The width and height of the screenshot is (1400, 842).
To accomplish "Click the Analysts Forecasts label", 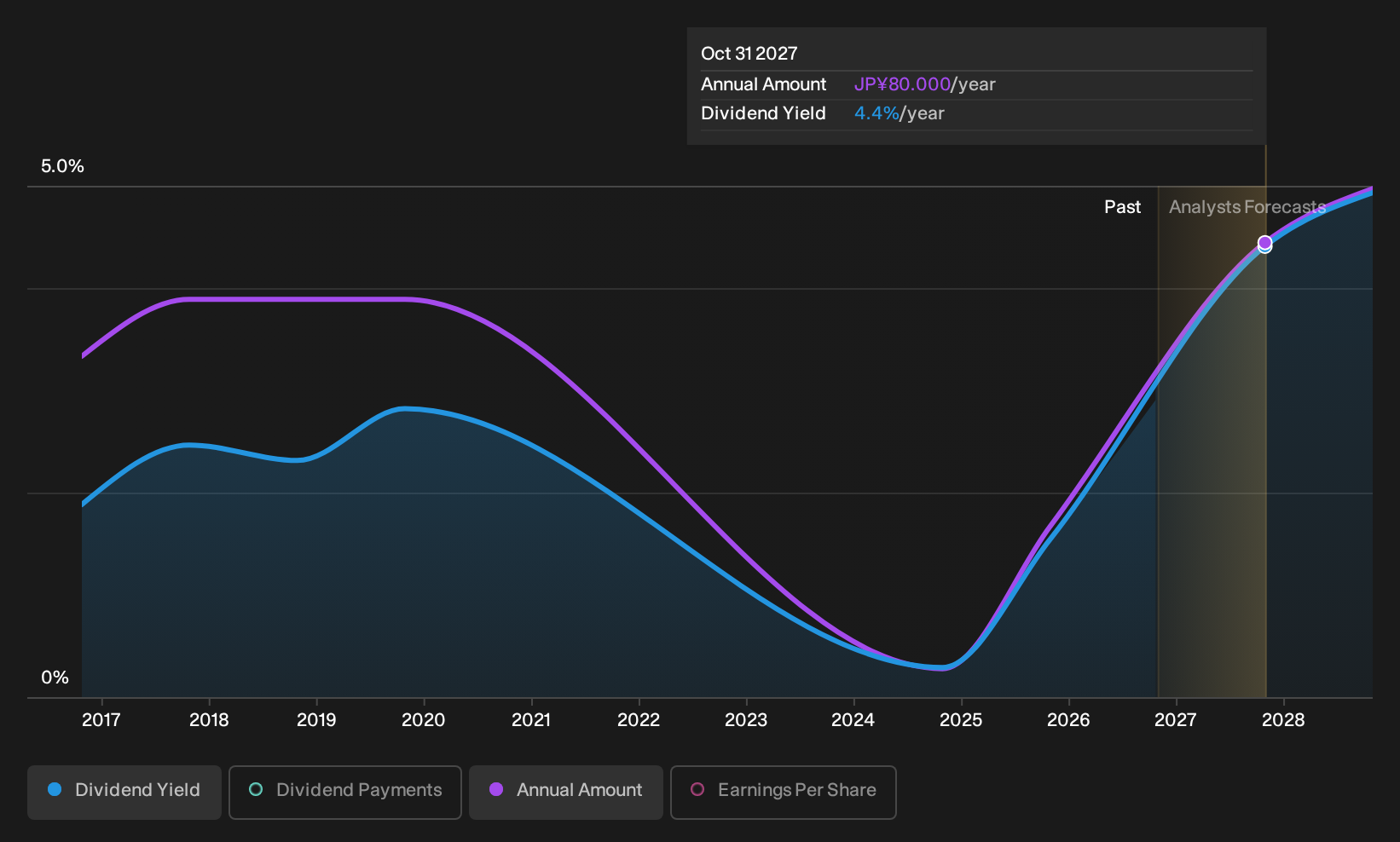I will pos(1247,207).
